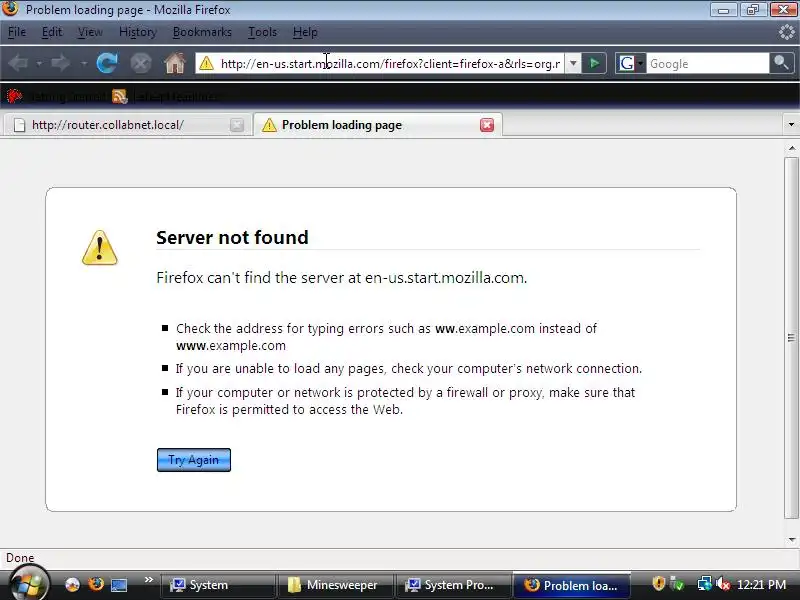Click the network connection tray icon
The height and width of the screenshot is (600, 800).
pos(704,584)
